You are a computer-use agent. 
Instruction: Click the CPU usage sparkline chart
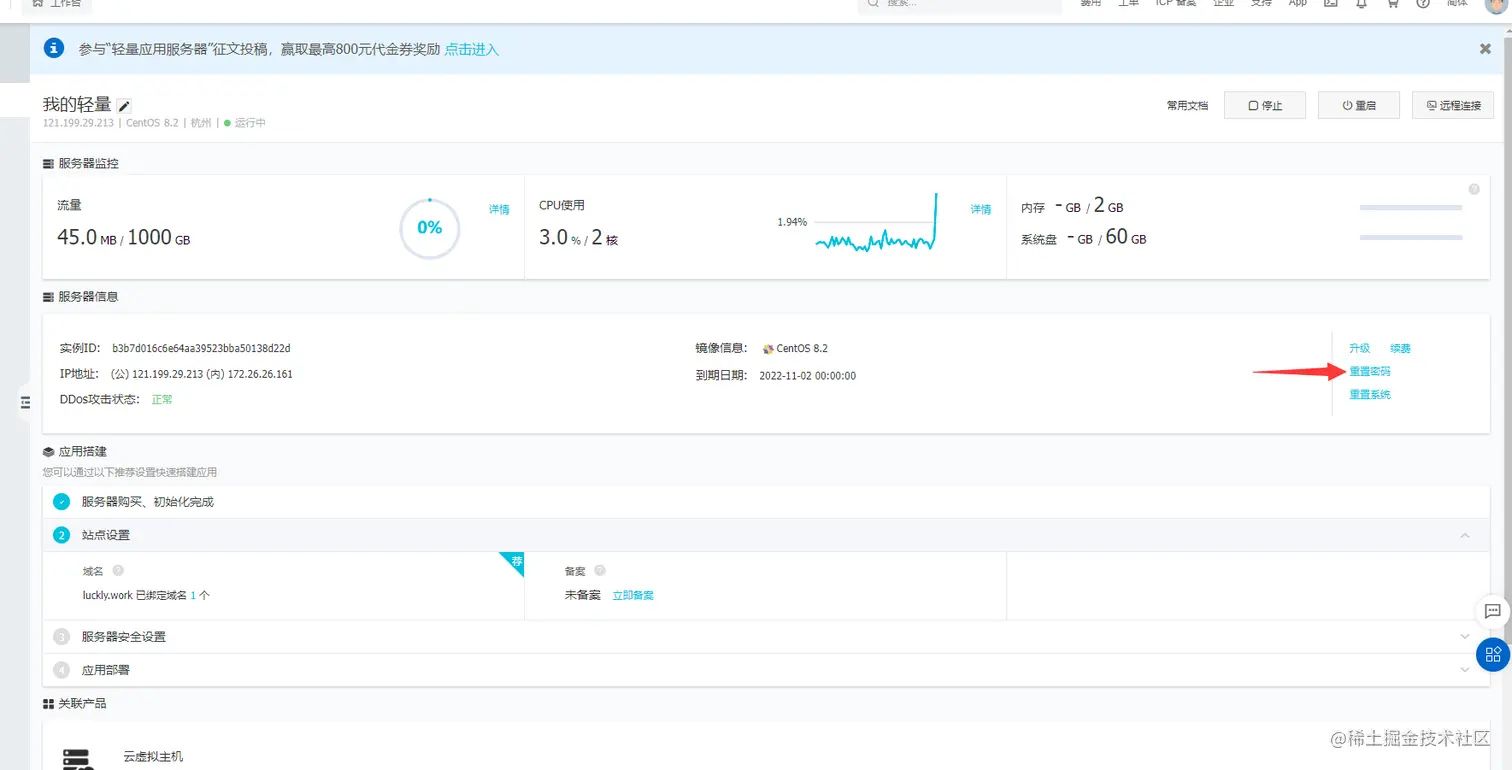(876, 222)
